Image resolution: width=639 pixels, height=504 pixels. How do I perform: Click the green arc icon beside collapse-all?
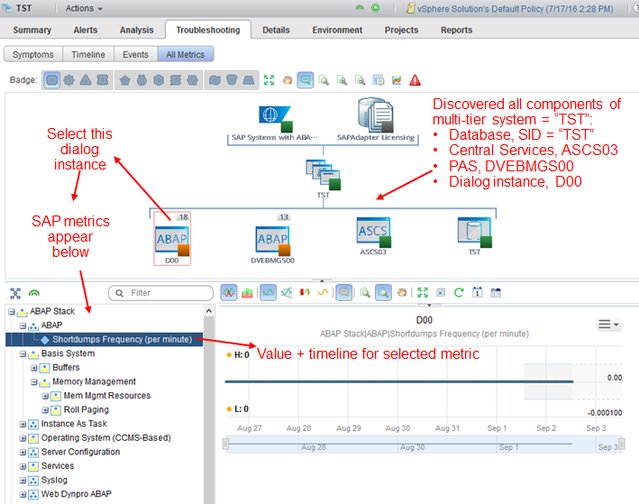(34, 293)
